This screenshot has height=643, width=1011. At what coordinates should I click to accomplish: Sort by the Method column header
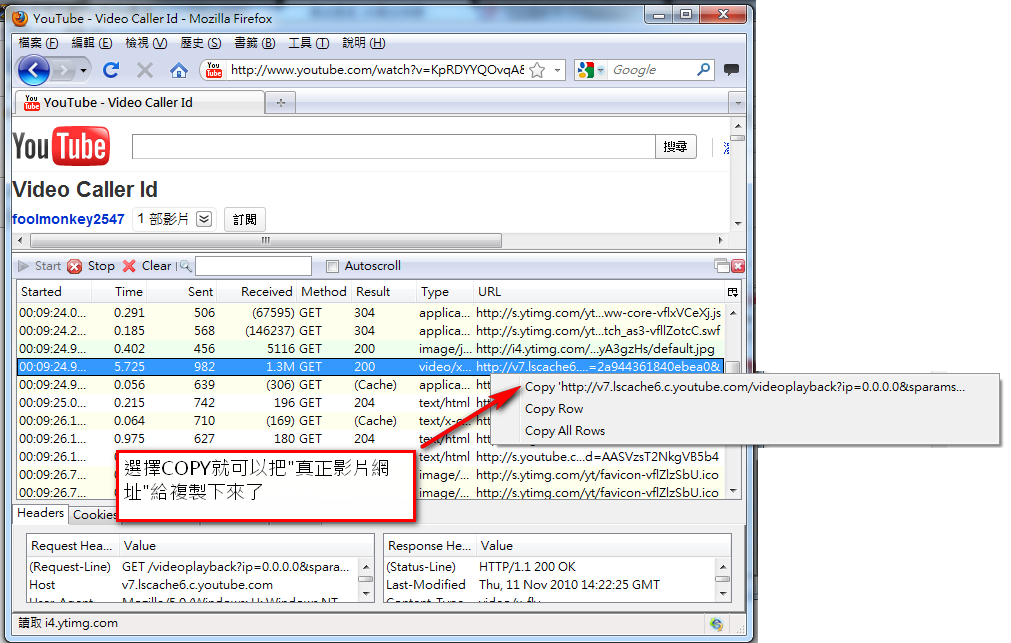tap(324, 292)
